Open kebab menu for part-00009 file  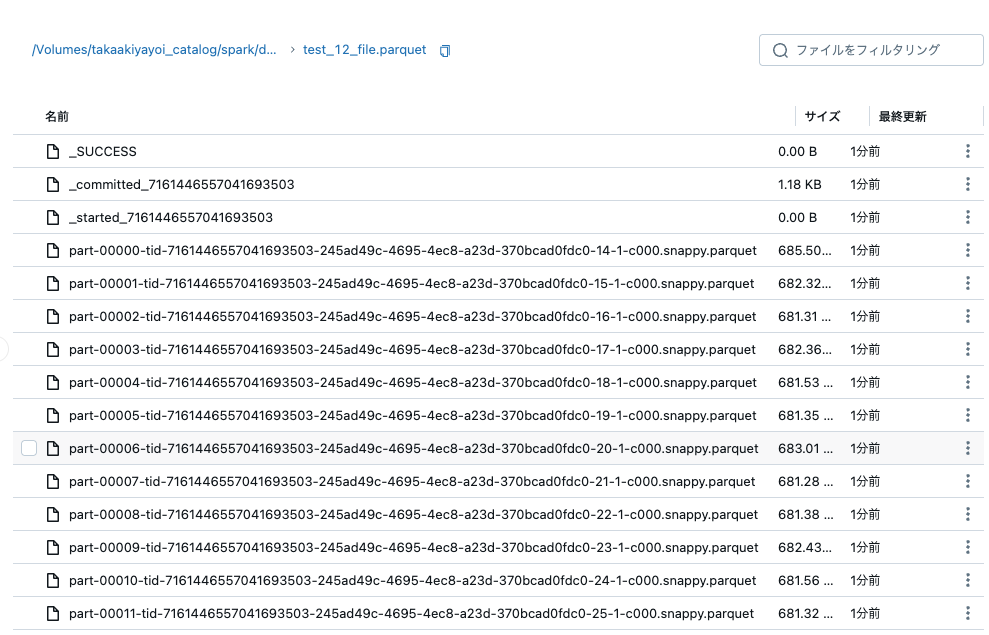click(x=968, y=547)
